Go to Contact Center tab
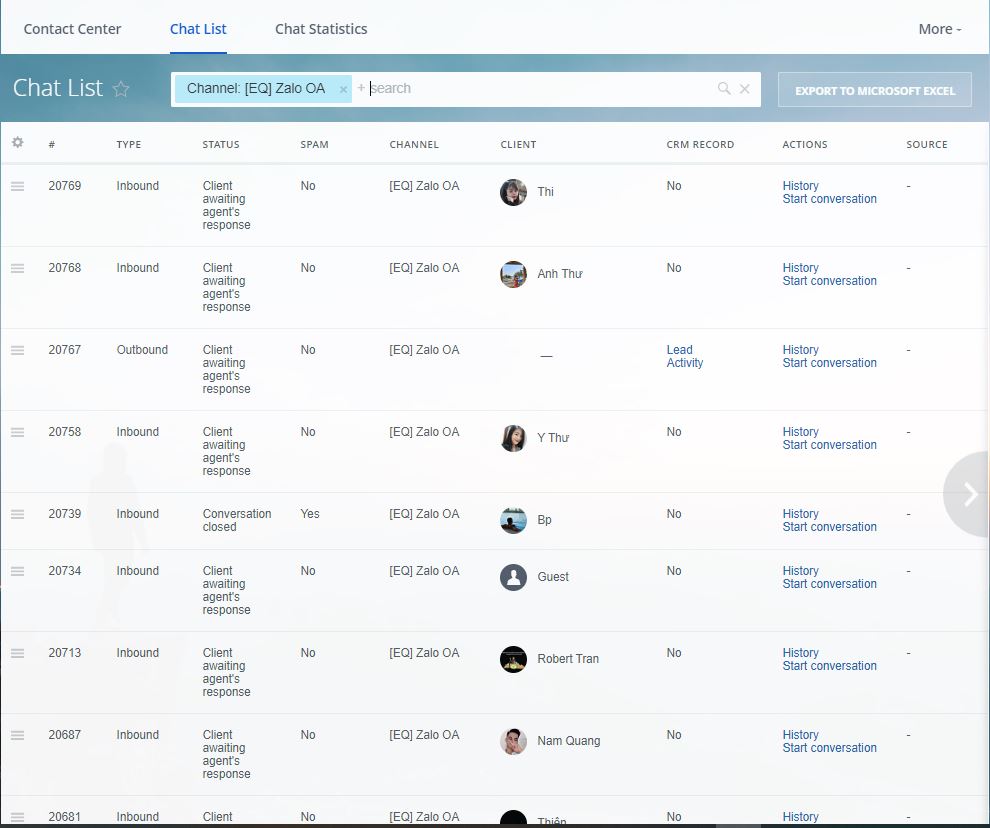The height and width of the screenshot is (828, 990). pyautogui.click(x=72, y=29)
